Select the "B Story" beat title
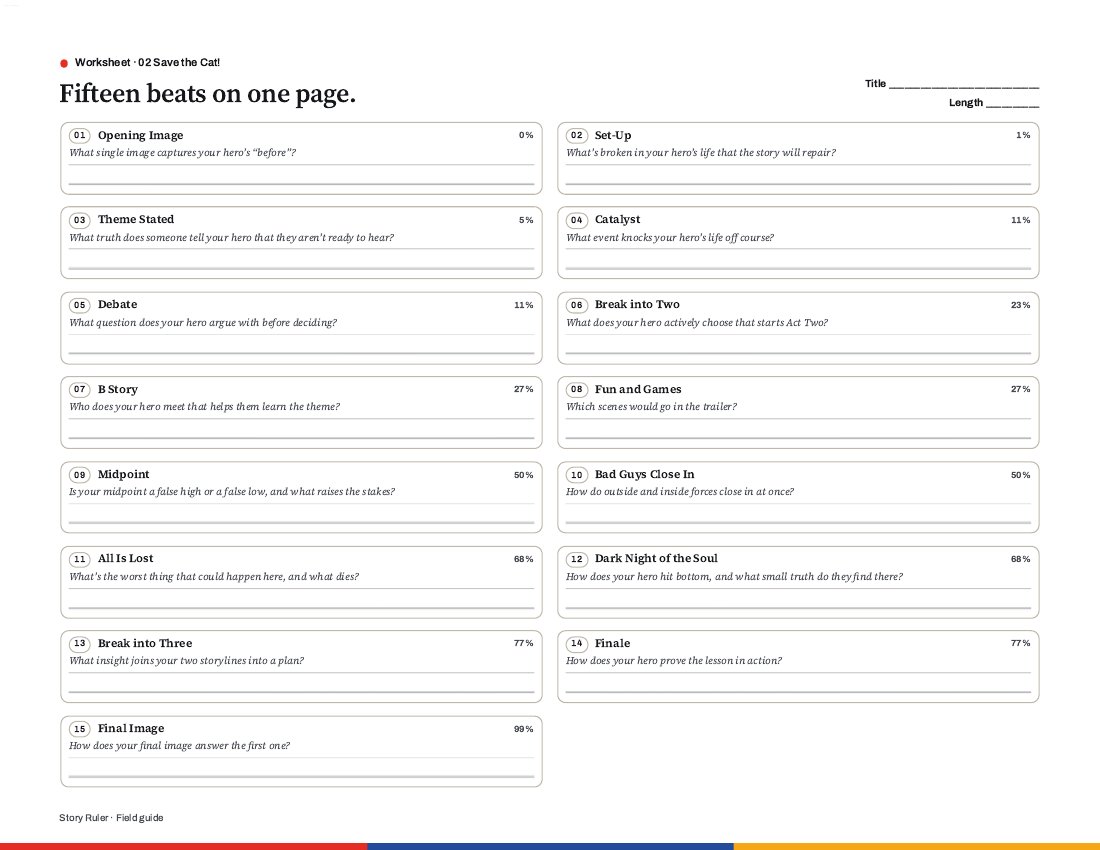Image resolution: width=1100 pixels, height=850 pixels. (118, 389)
